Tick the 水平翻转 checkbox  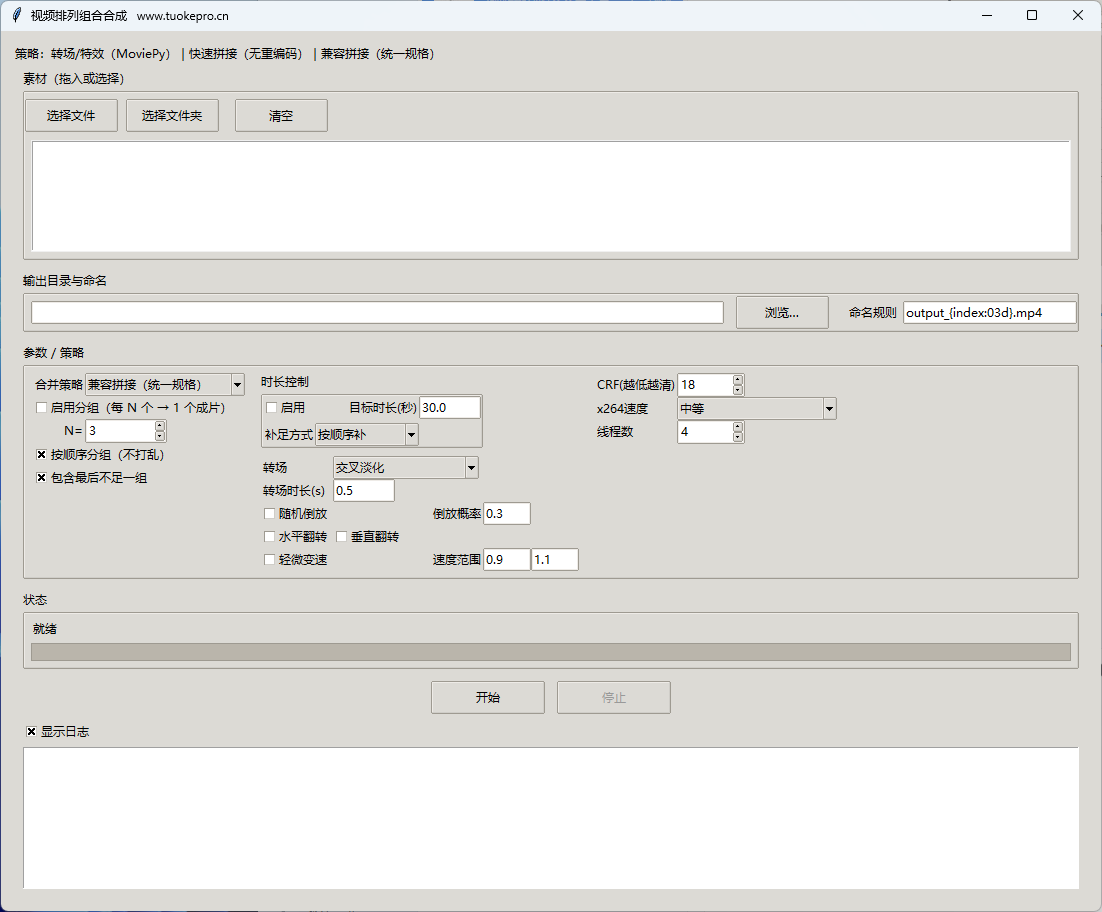point(269,537)
